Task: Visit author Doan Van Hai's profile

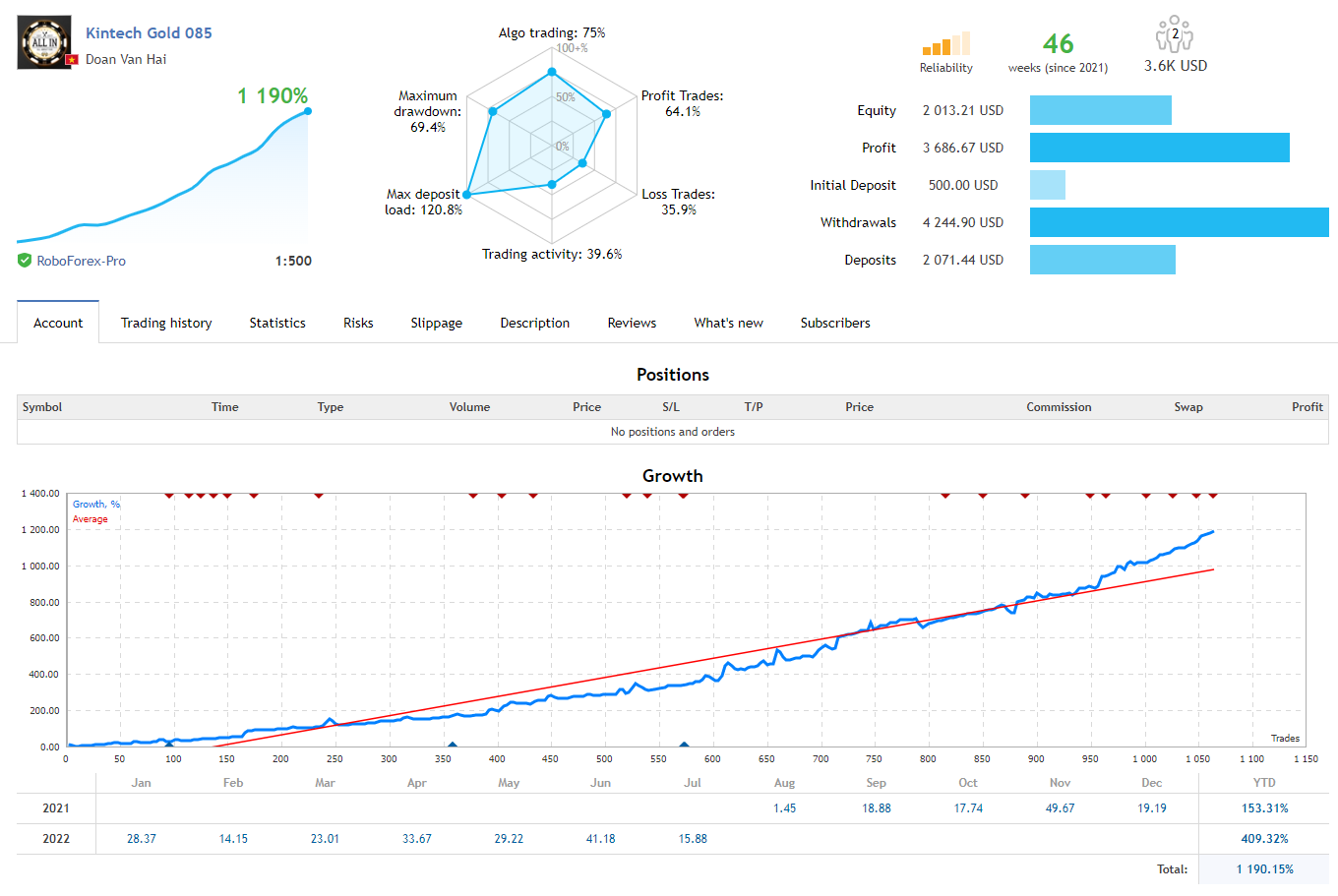Action: coord(126,59)
